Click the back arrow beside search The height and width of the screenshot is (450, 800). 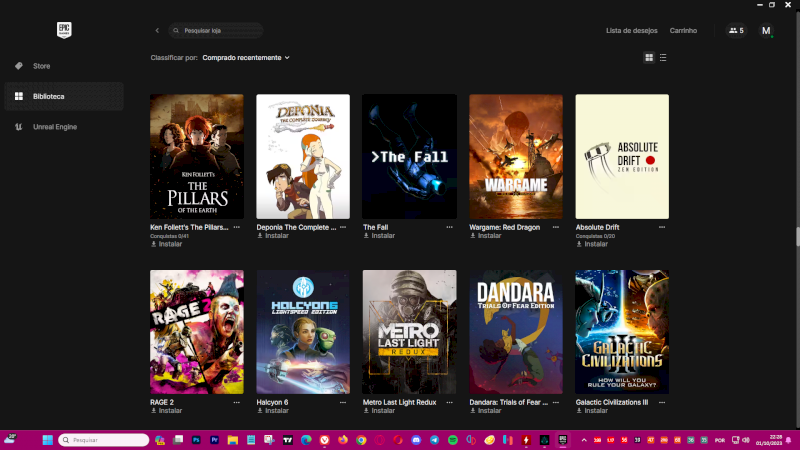pyautogui.click(x=157, y=31)
